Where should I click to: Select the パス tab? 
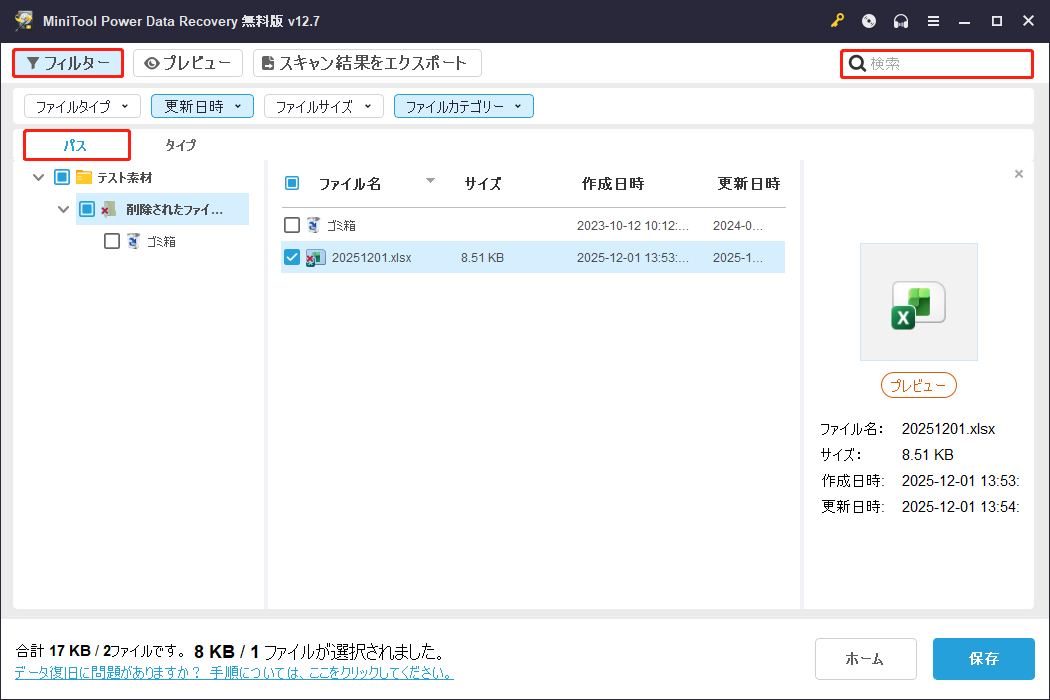tap(76, 144)
